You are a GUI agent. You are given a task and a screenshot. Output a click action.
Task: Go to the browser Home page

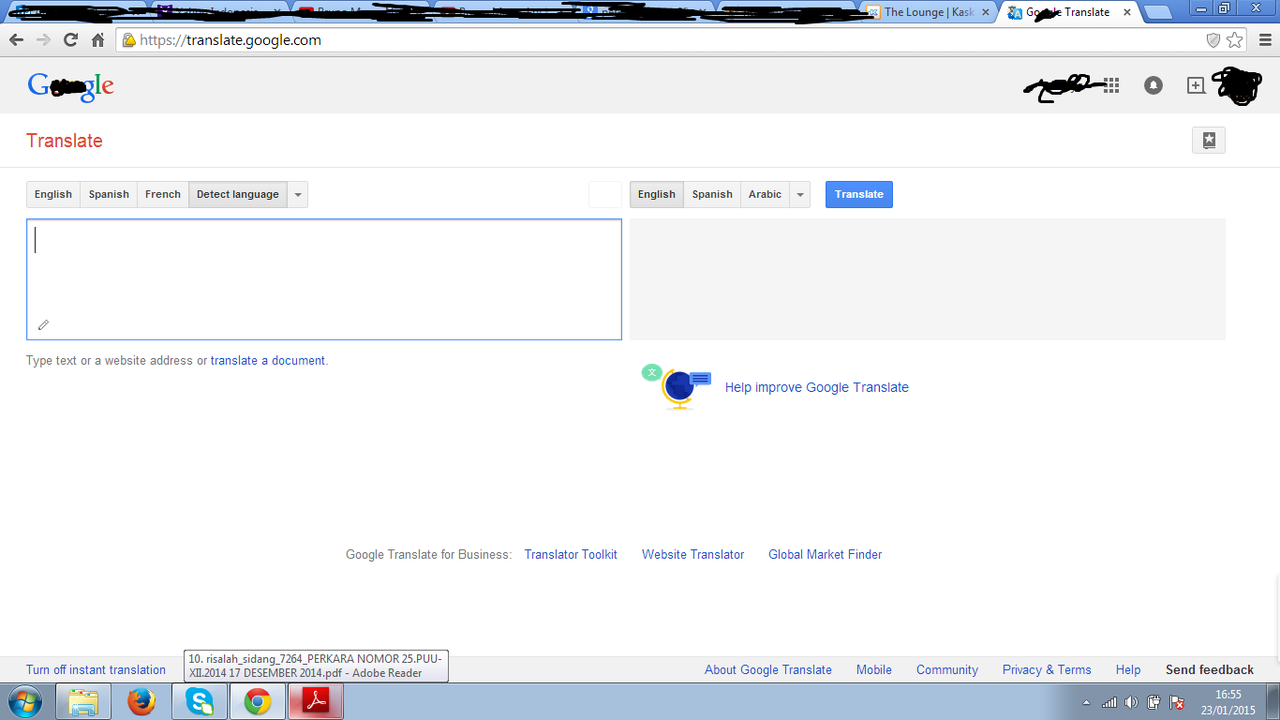97,40
